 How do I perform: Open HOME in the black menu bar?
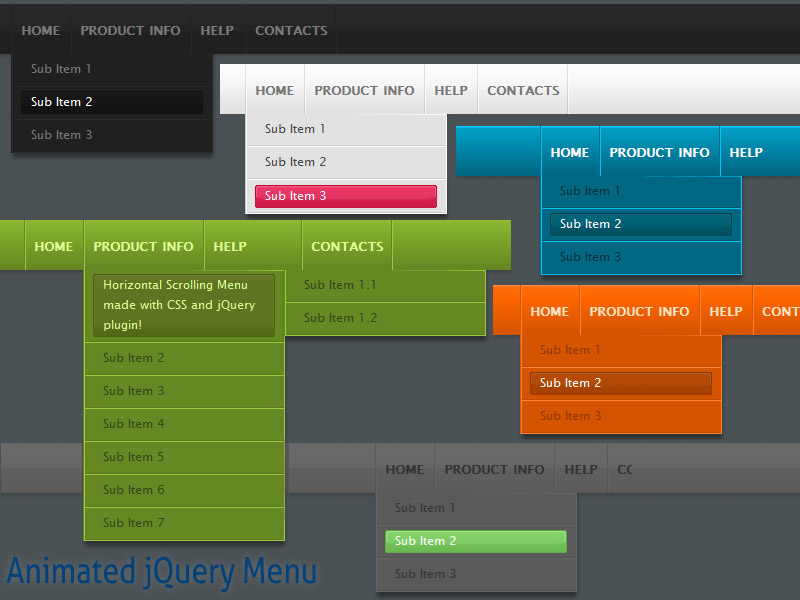[41, 31]
